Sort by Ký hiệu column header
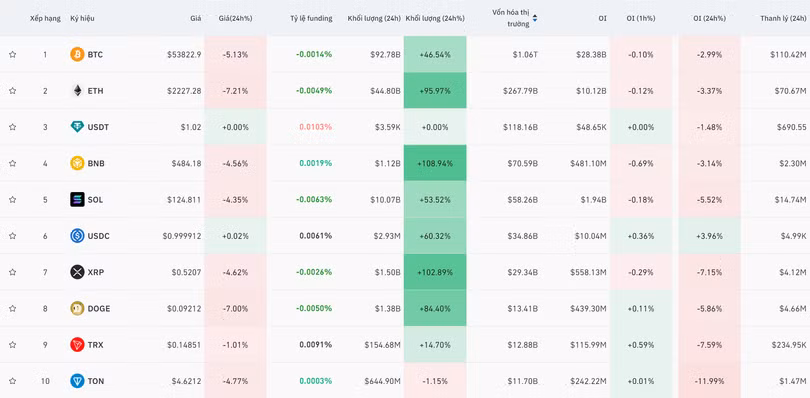Screen dimensions: 810x398 [x=82, y=18]
